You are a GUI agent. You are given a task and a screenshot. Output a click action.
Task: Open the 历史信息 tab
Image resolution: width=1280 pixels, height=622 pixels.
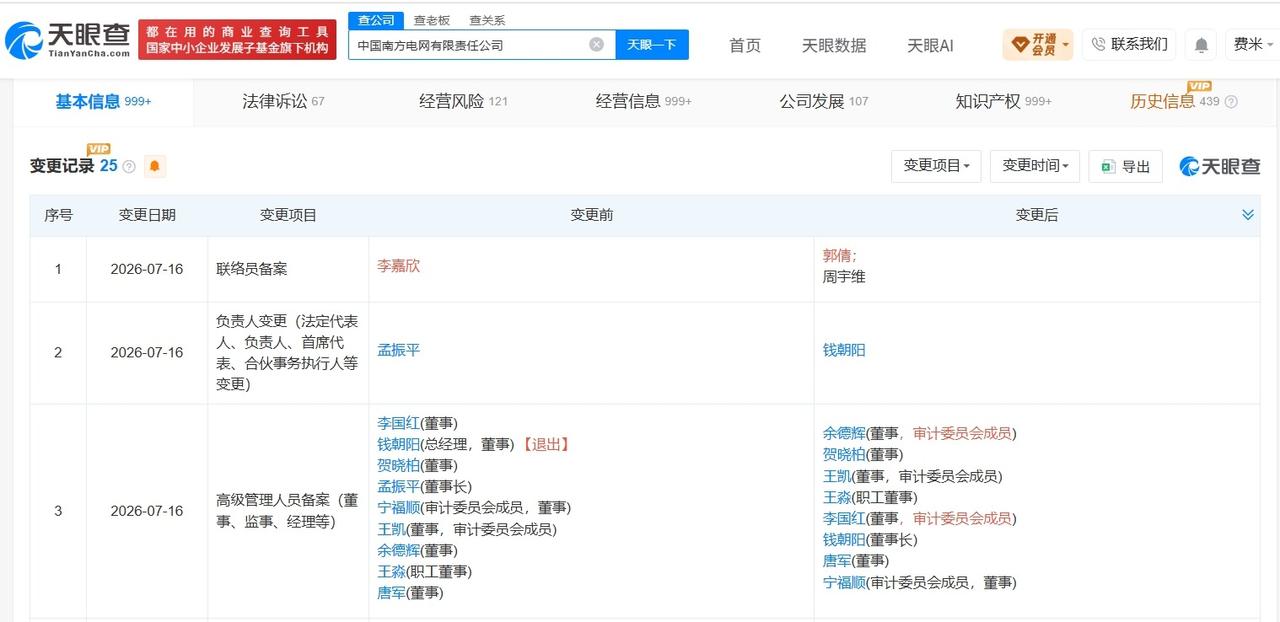tap(1175, 101)
